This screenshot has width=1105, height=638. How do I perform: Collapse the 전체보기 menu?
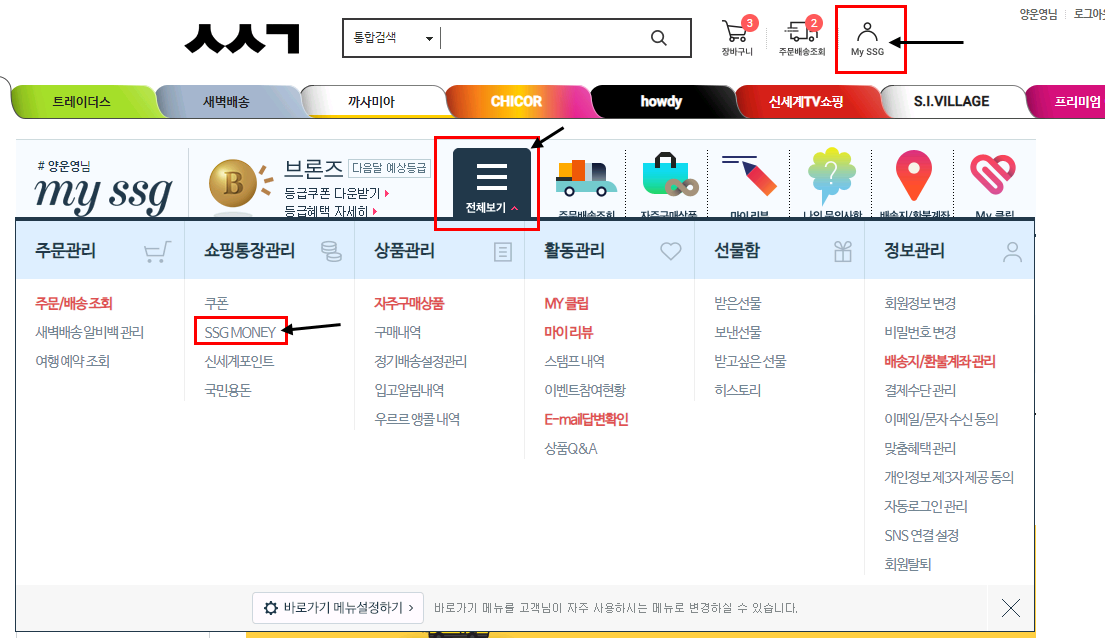(491, 183)
